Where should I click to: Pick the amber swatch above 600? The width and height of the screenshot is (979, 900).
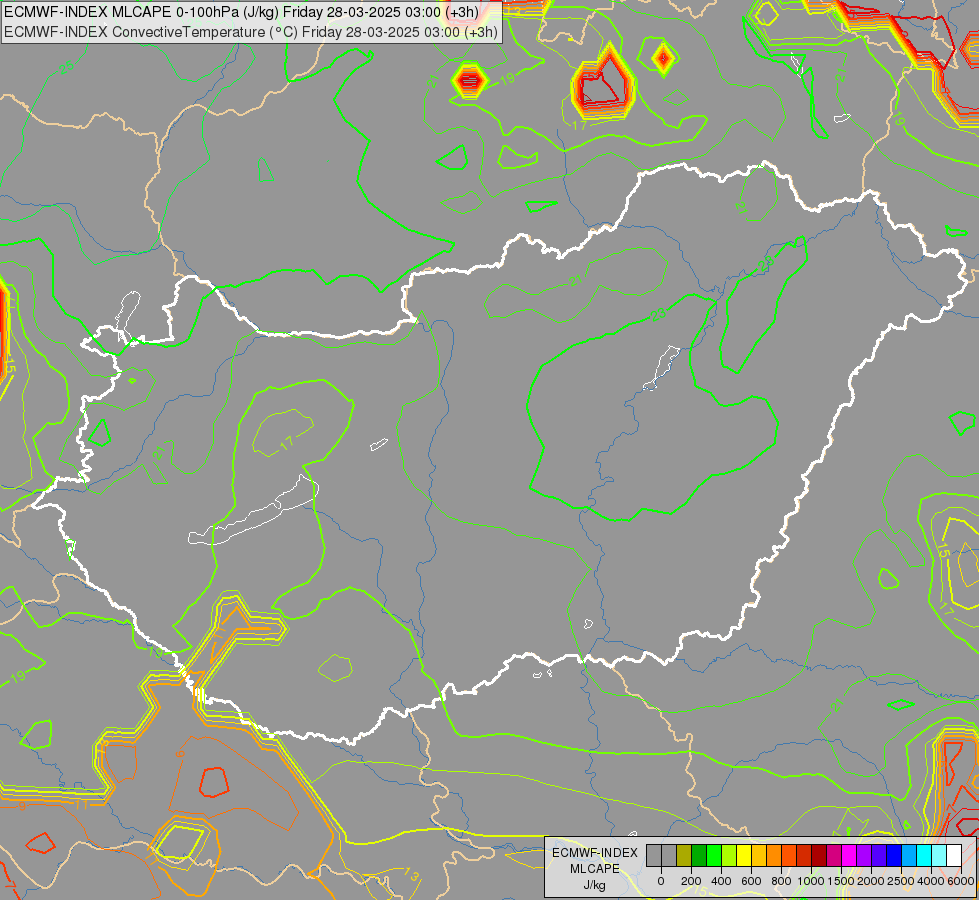click(759, 855)
